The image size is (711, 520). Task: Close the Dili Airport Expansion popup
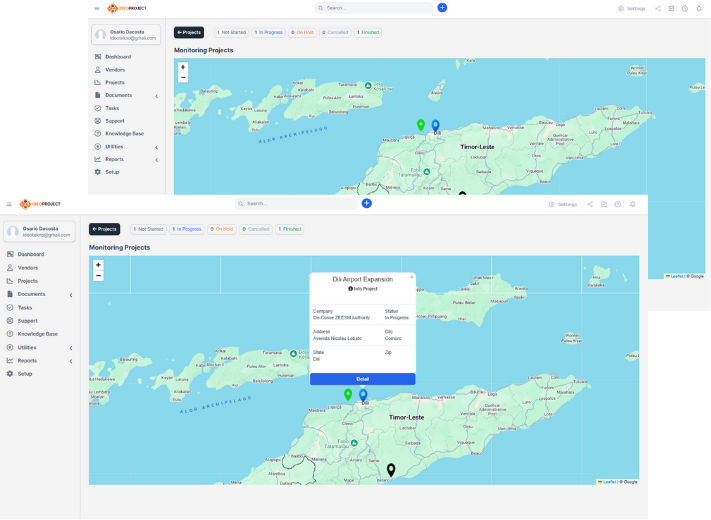(411, 277)
